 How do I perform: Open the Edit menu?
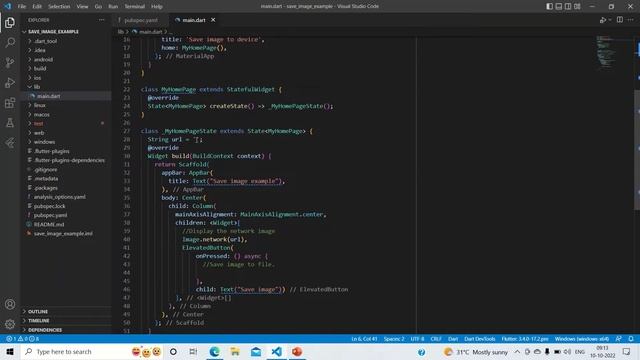(37, 7)
